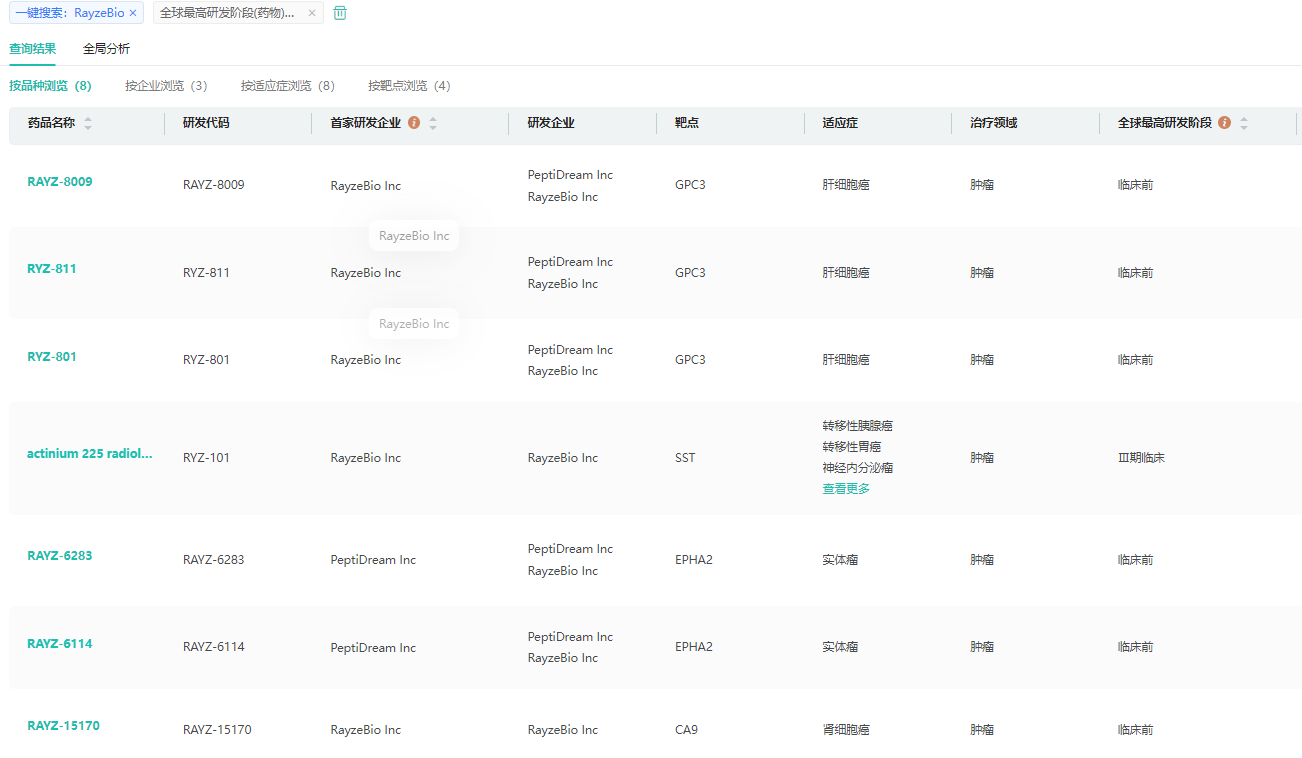This screenshot has height=758, width=1302.
Task: Click info icon beside 全球最高研发阶段 header
Action: (1224, 123)
